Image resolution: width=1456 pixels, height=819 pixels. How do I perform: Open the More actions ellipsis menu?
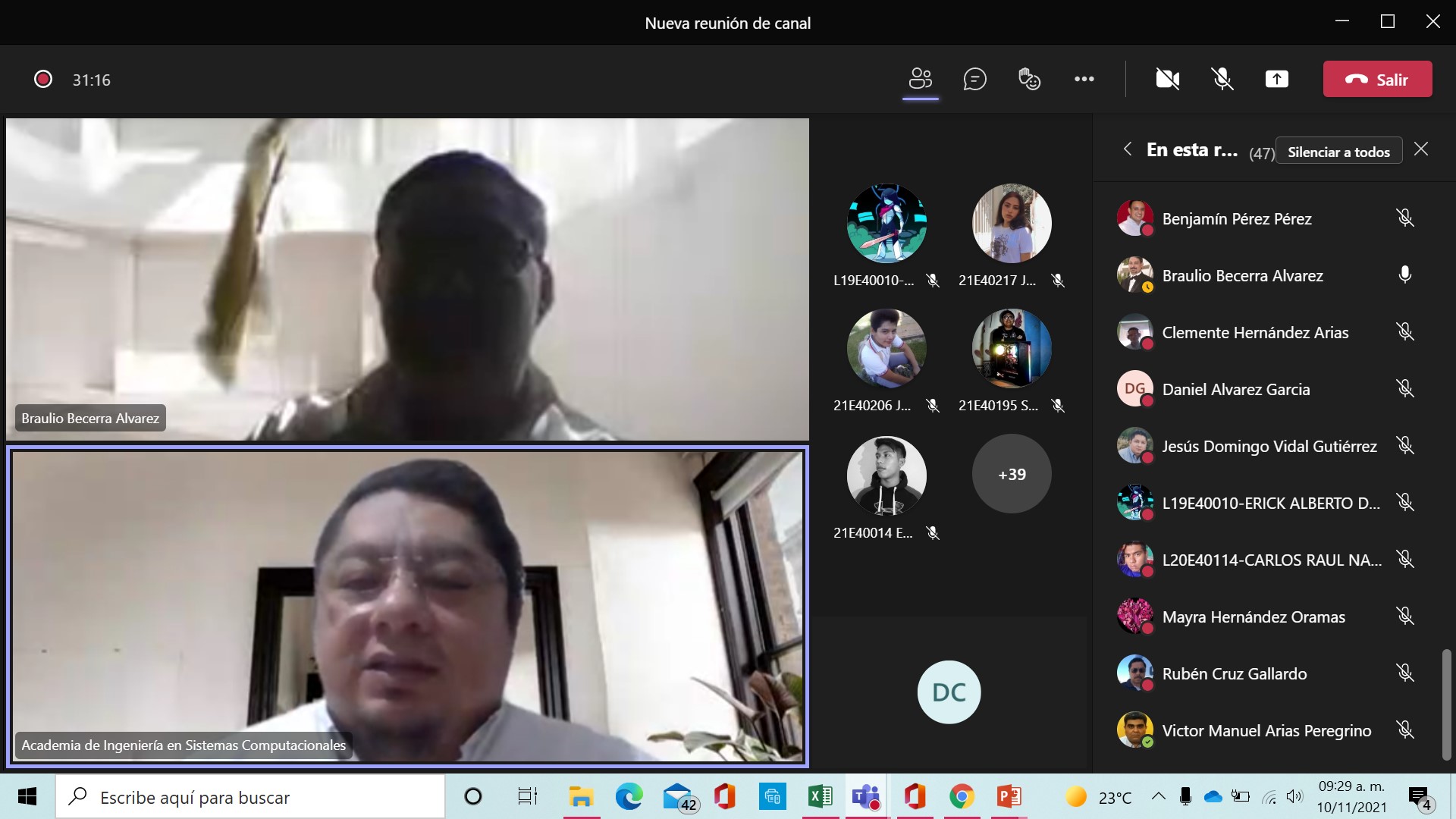1084,79
